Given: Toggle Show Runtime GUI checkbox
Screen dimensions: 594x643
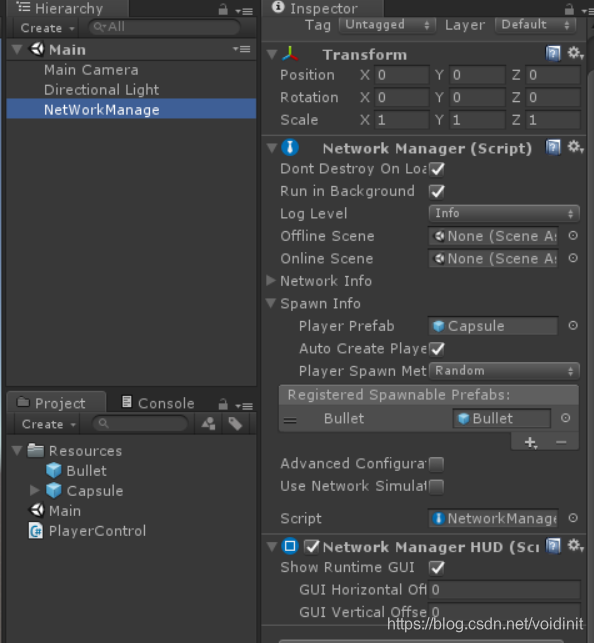Looking at the screenshot, I should (x=437, y=568).
